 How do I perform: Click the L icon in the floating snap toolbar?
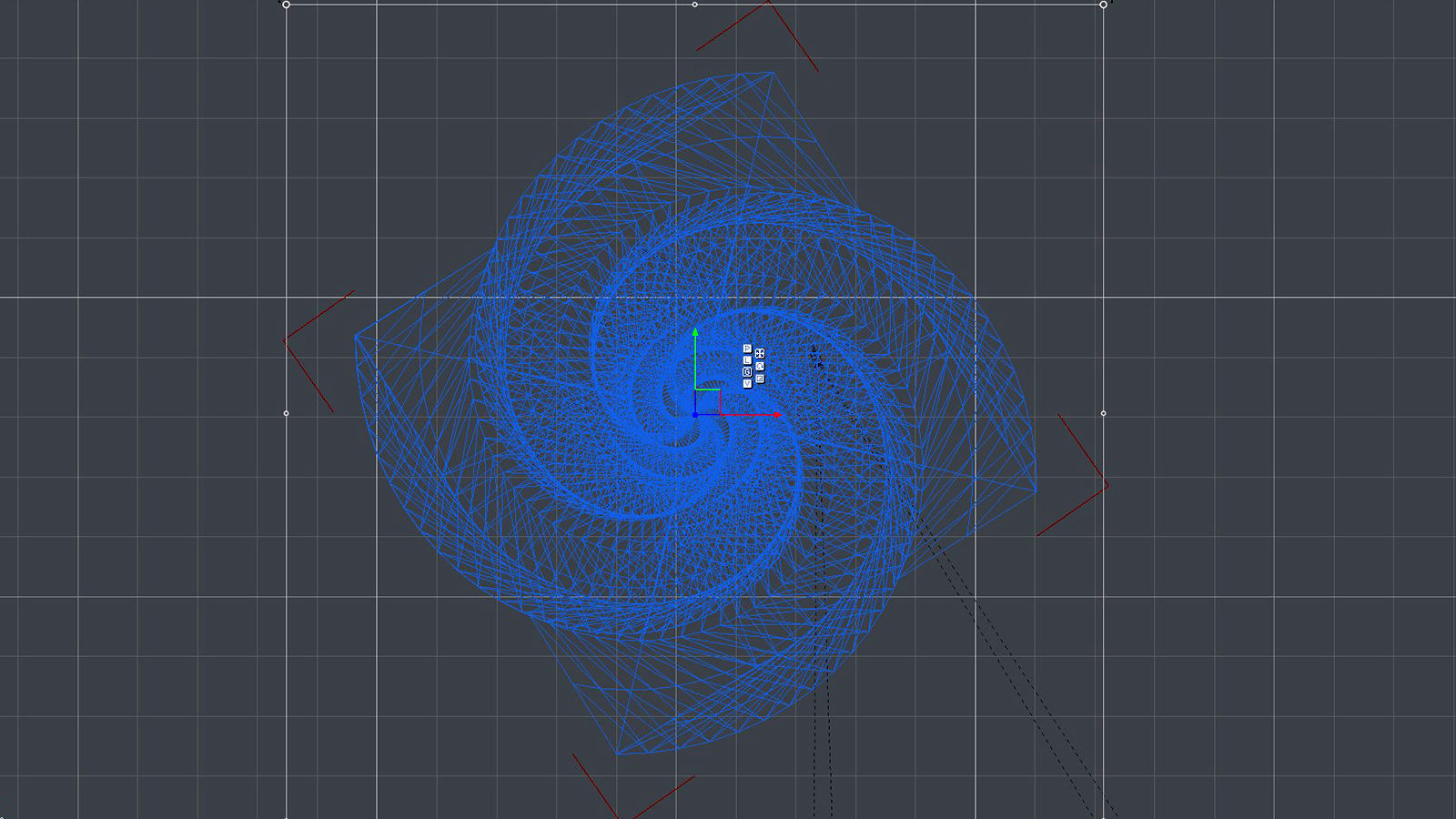(747, 359)
